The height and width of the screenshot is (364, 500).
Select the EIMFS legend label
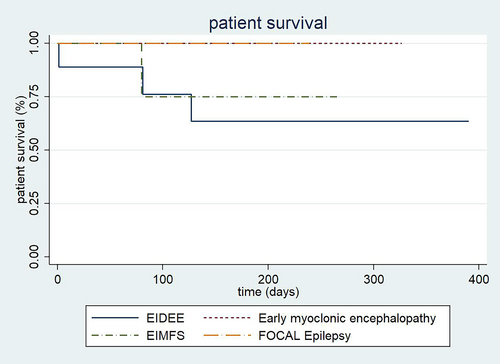[x=166, y=335]
